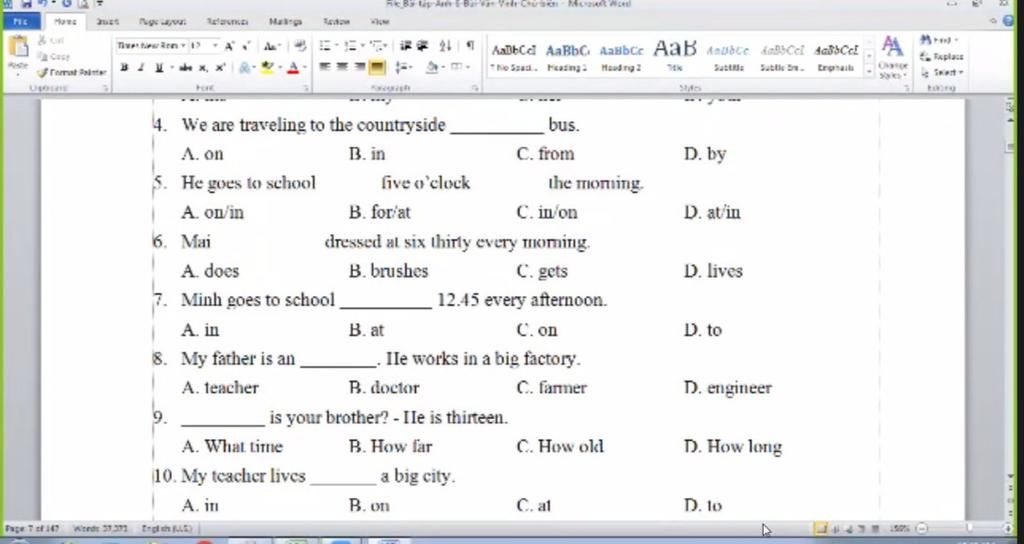Open the font name combo box
This screenshot has height=544, width=1024.
[x=152, y=46]
